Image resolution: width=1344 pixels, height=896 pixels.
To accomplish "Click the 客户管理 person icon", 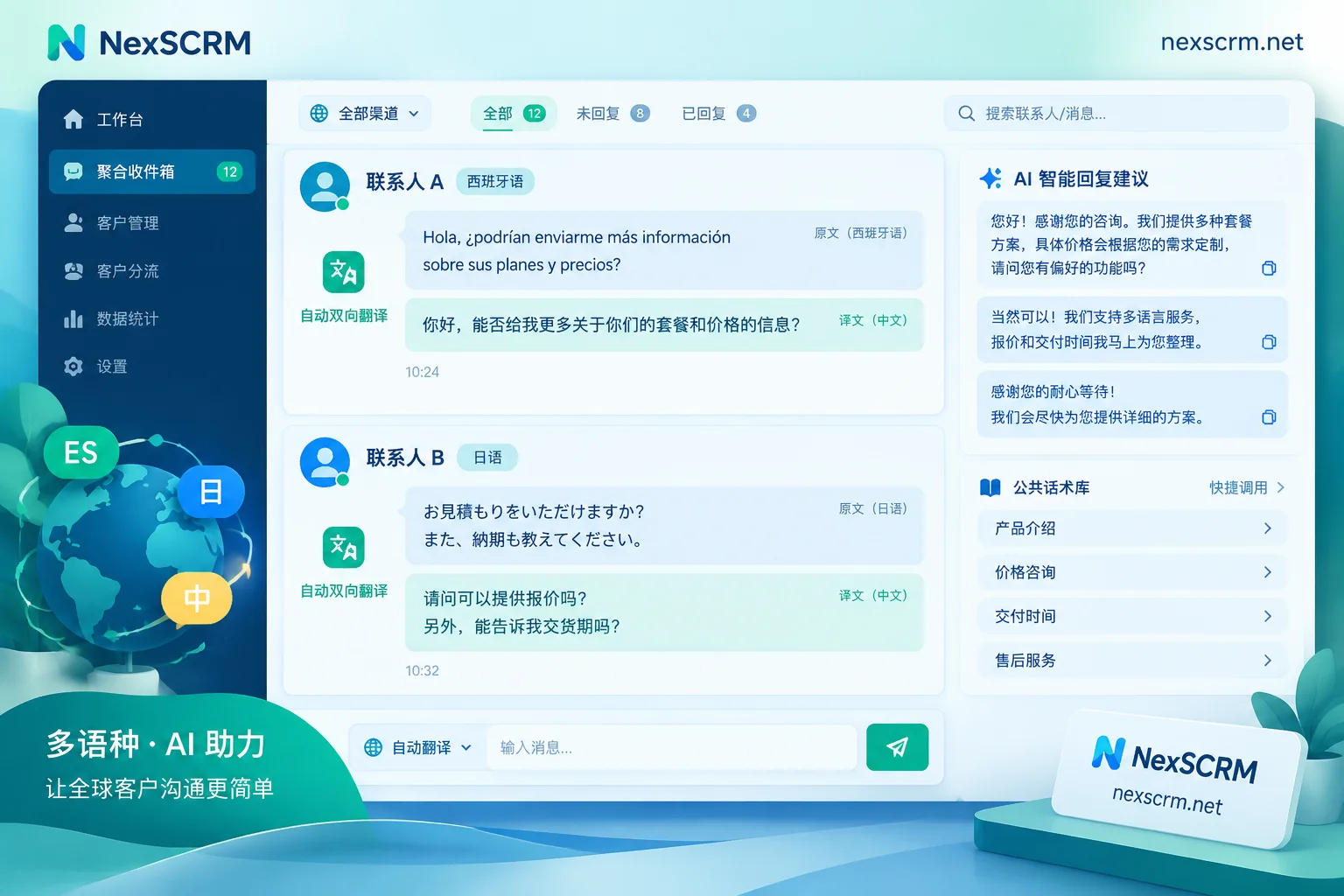I will click(x=73, y=223).
